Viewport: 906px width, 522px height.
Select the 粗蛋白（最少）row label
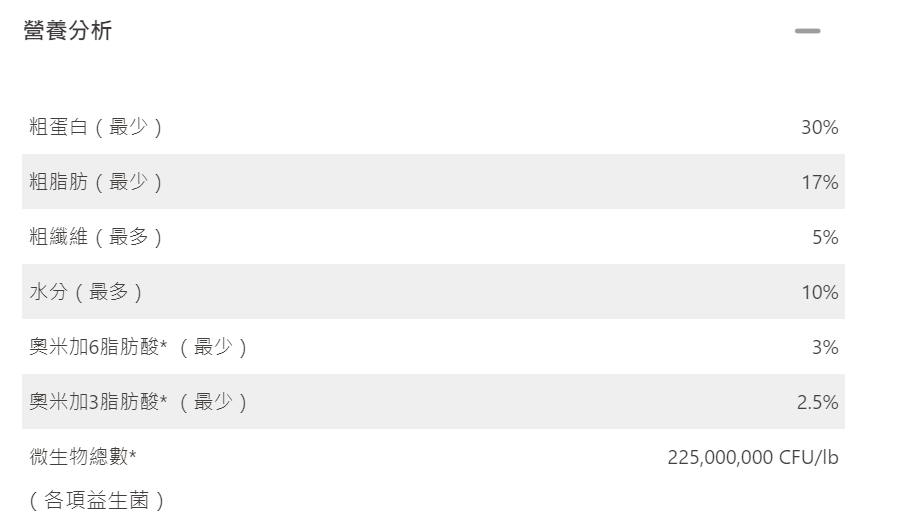(x=96, y=127)
